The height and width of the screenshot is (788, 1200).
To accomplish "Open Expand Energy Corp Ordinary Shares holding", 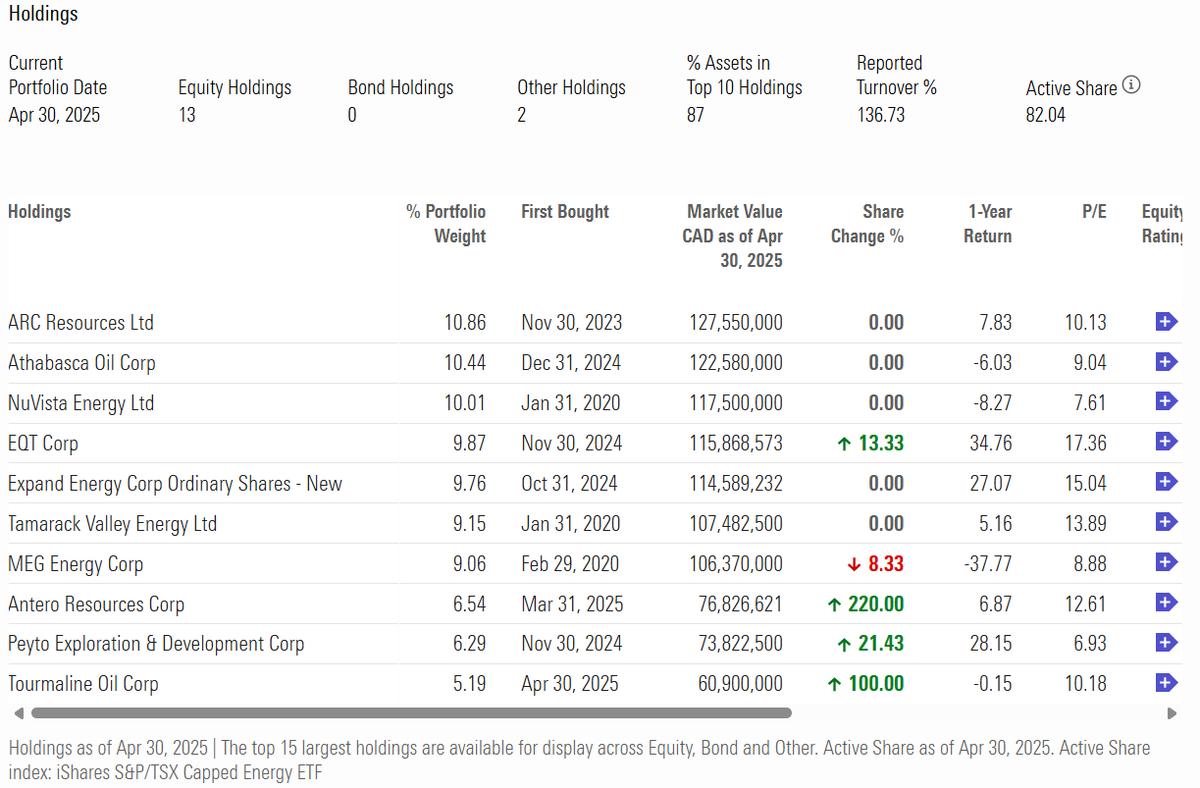I will click(x=175, y=484).
